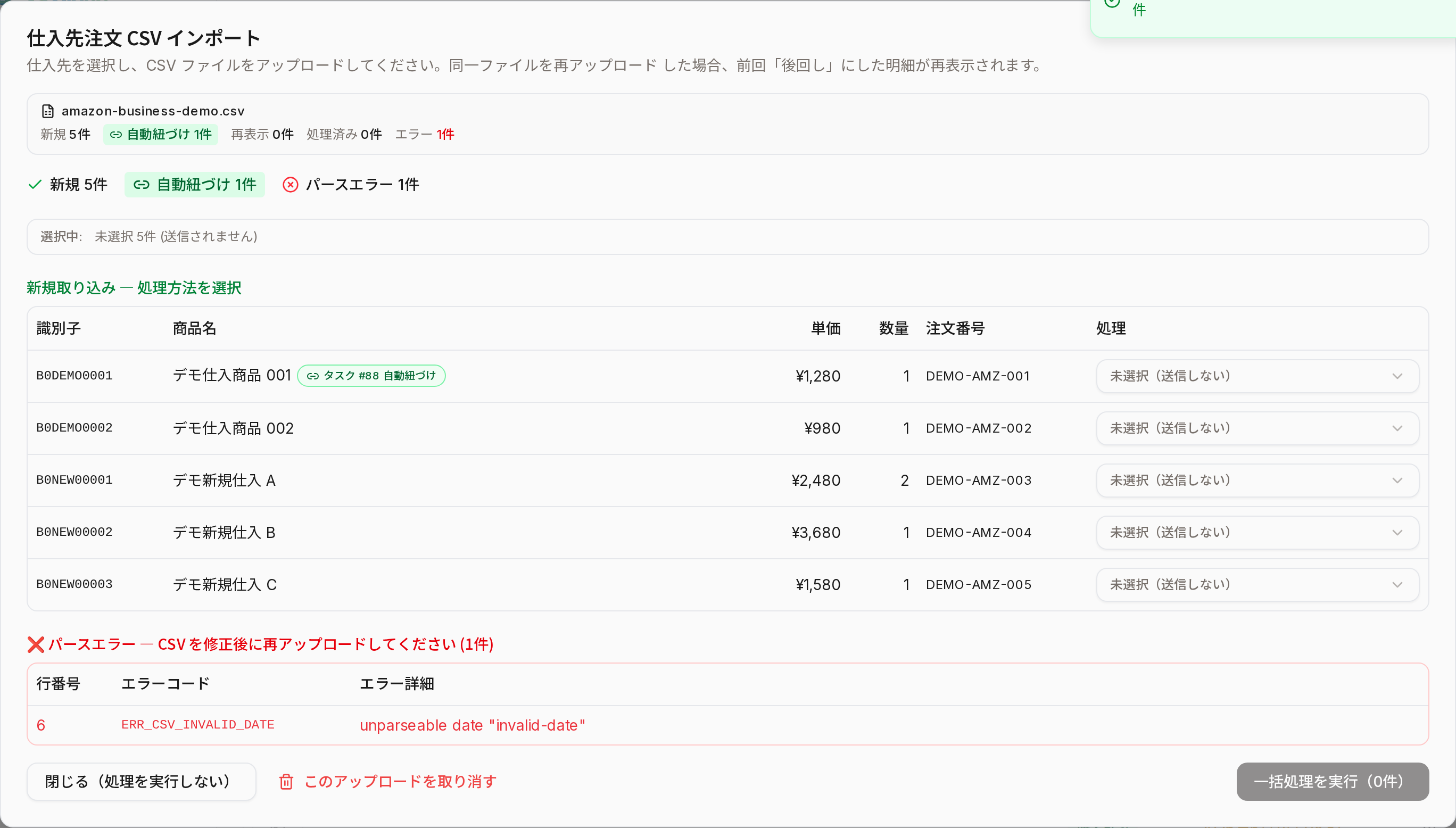Click the link icon in the small 自動紐づけ 1件 badge
1456x828 pixels.
tap(116, 135)
